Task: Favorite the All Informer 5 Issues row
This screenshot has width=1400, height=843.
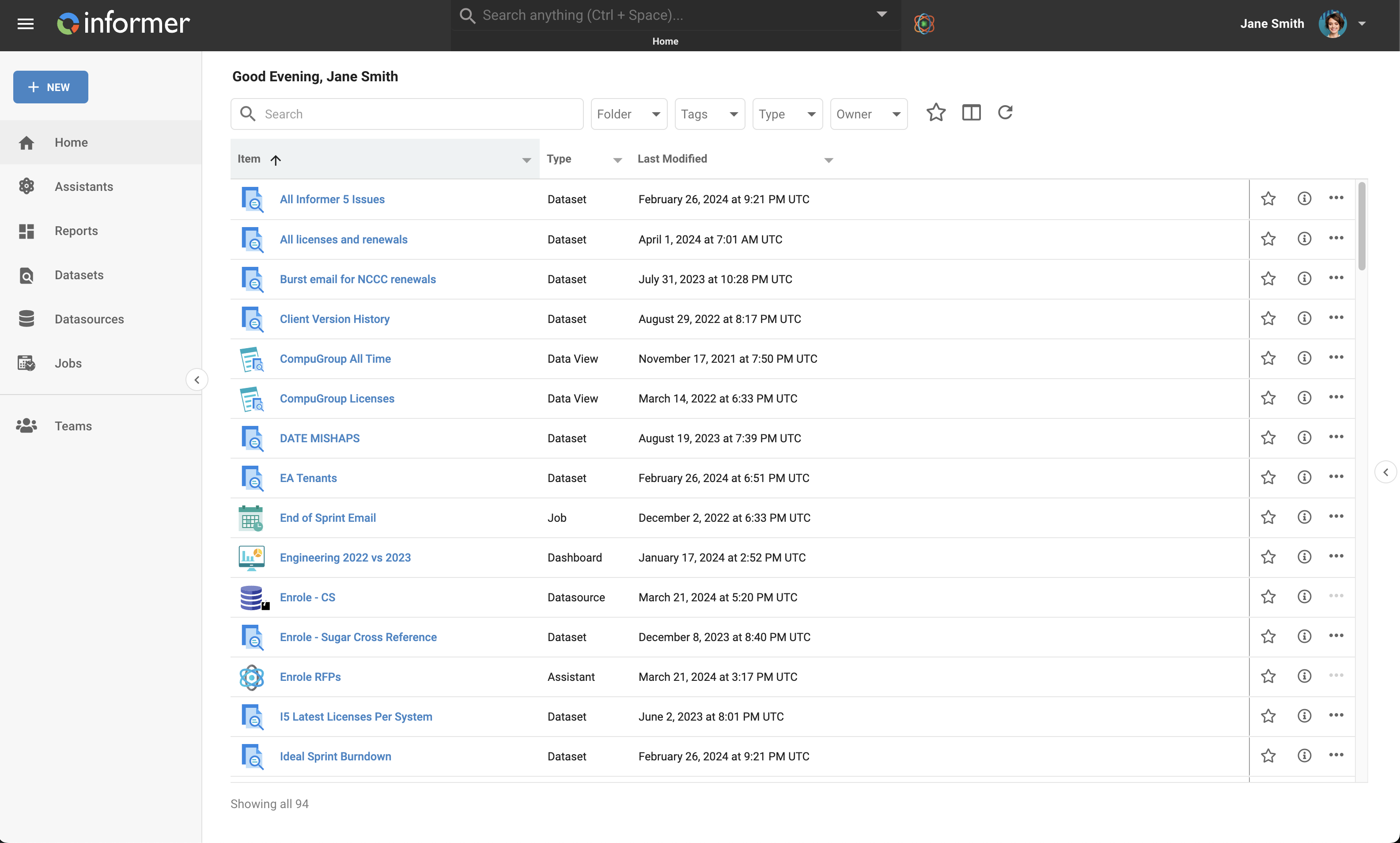Action: point(1268,199)
